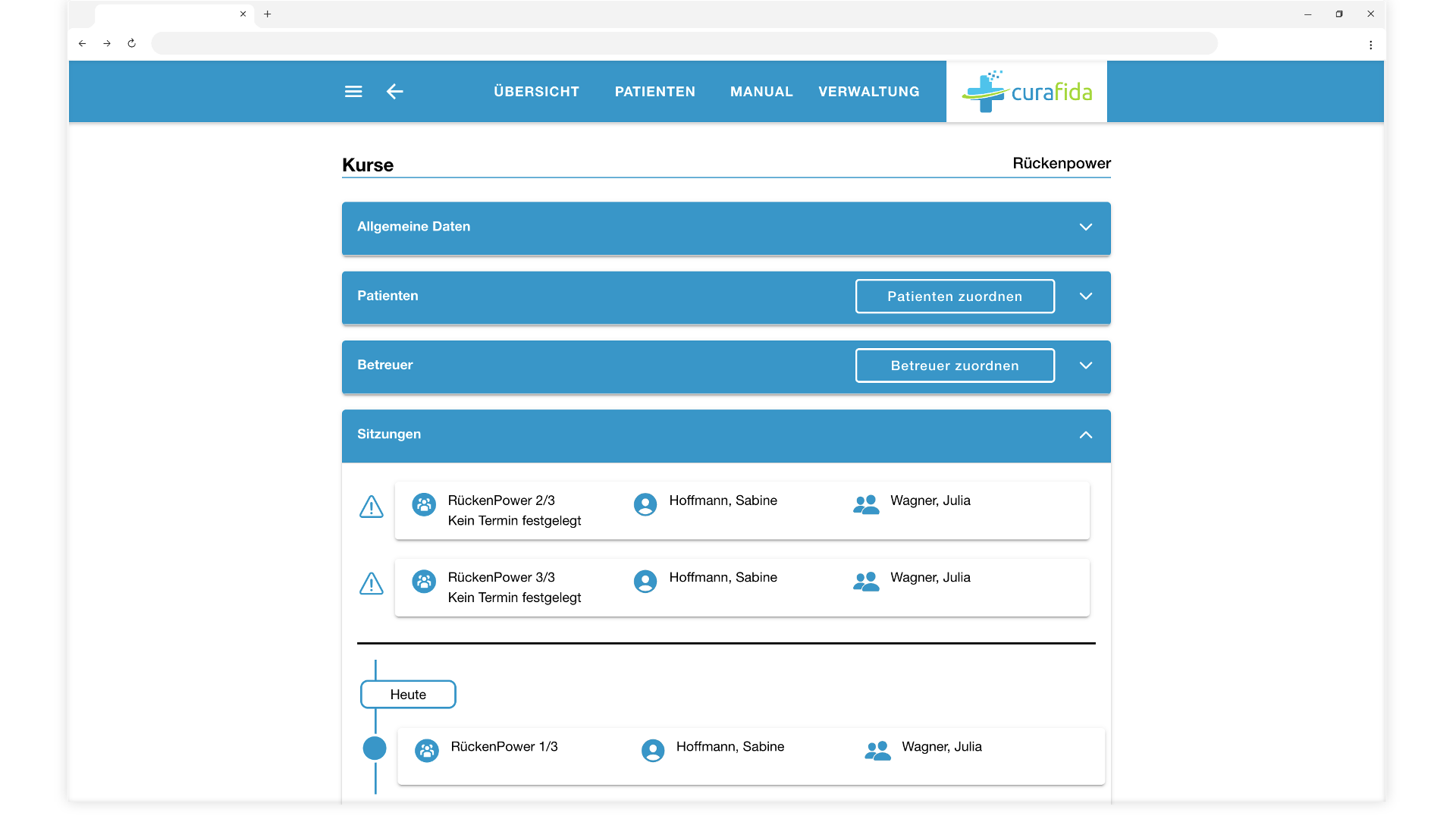Click supervisor avatar icon in RückenPower 3/3 row
Viewport: 1456px width, 819px height.
click(x=645, y=582)
